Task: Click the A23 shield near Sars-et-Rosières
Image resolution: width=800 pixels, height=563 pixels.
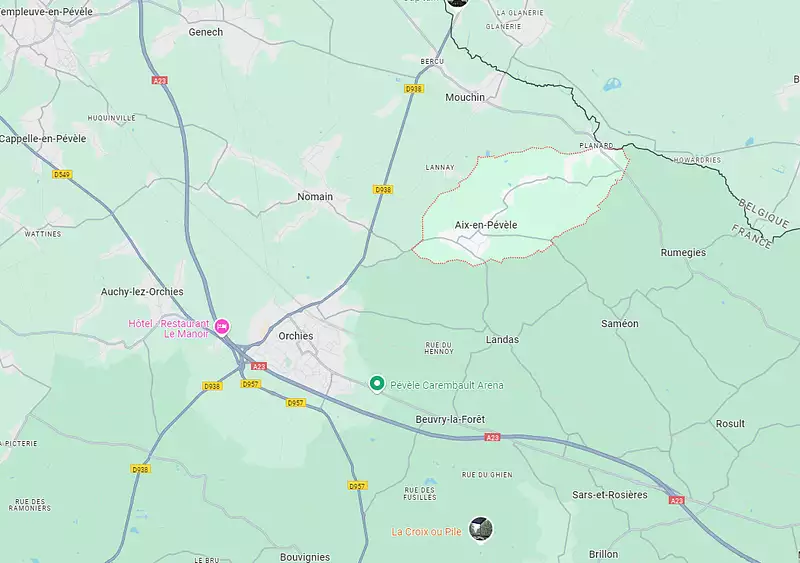Action: (676, 500)
